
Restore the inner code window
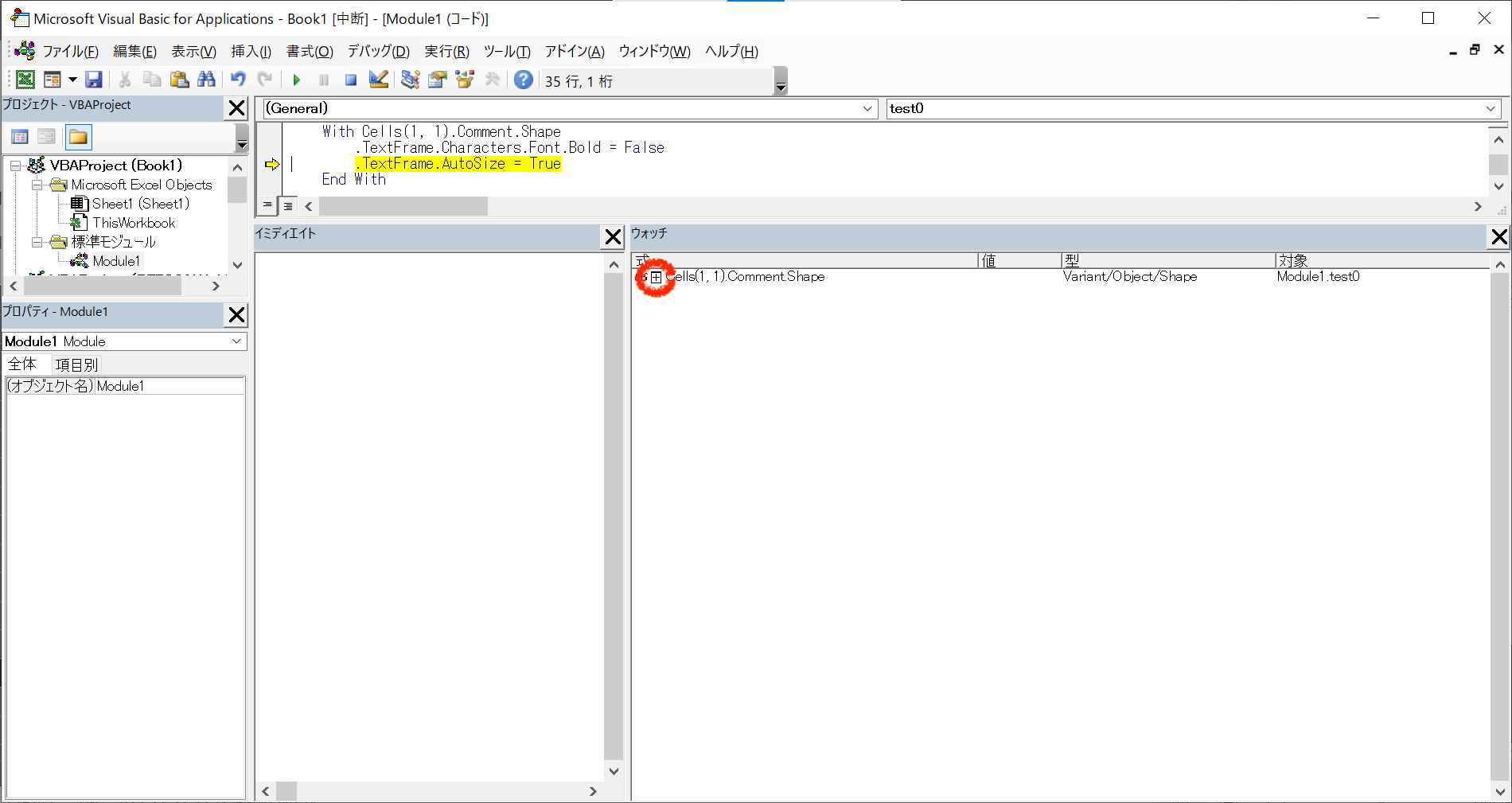pos(1475,50)
